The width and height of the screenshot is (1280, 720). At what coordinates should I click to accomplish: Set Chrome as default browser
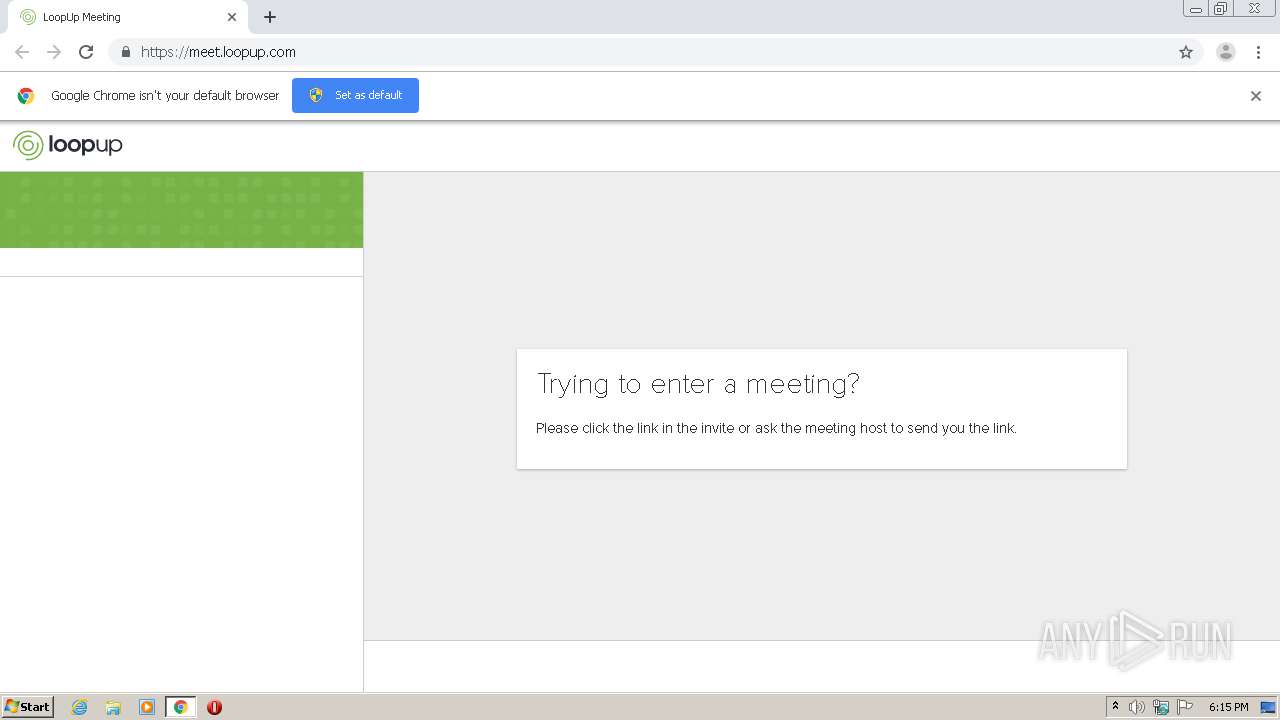(355, 95)
